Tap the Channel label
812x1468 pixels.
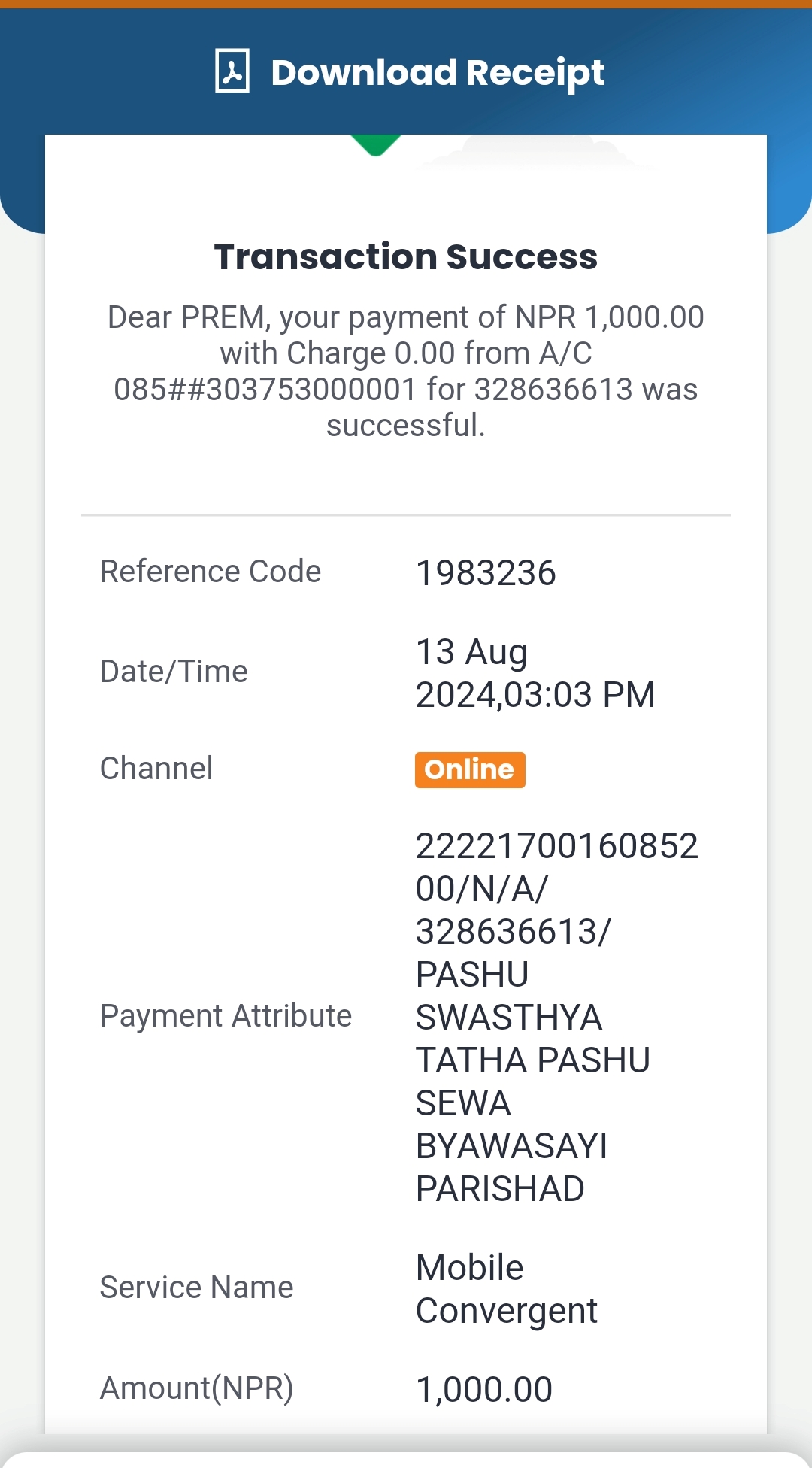pyautogui.click(x=156, y=769)
